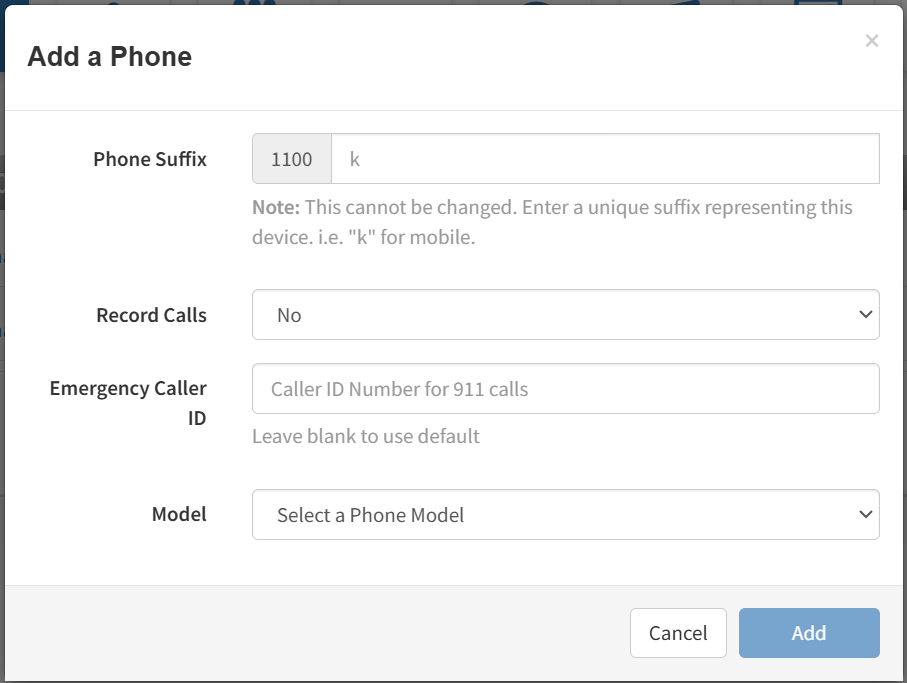Click the Record Calls chevron arrow
Viewport: 907px width, 683px height.
(866, 315)
